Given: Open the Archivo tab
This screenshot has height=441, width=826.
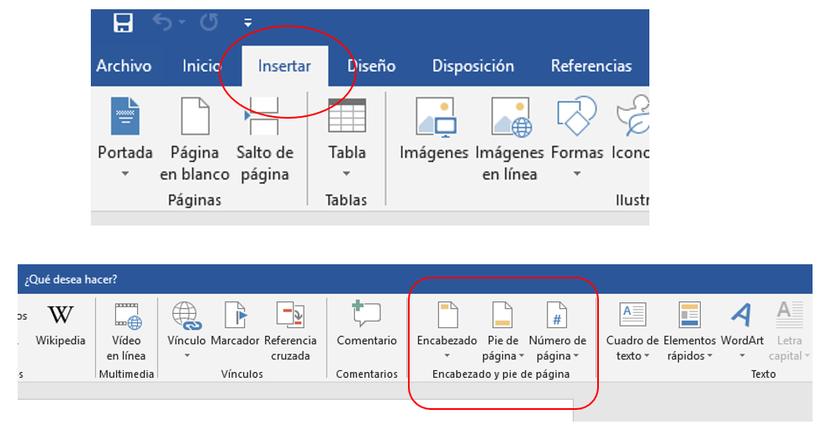Looking at the screenshot, I should tap(124, 67).
